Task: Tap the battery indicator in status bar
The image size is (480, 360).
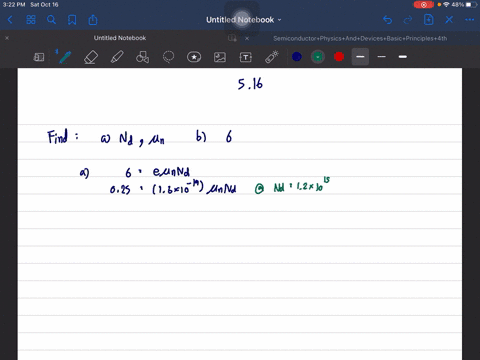Action: click(471, 5)
